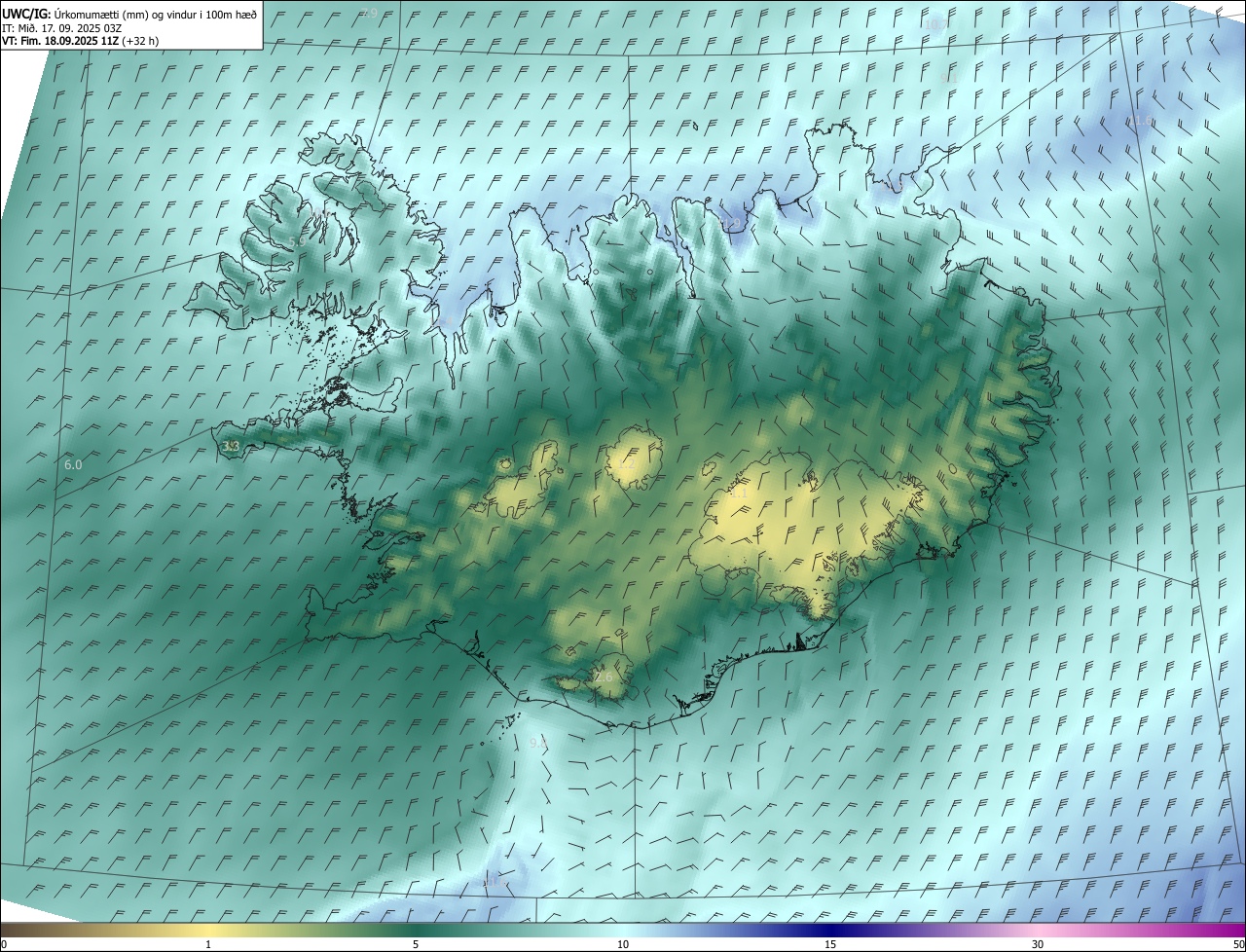The height and width of the screenshot is (952, 1246).
Task: Click the UWC/IG map title text
Action: click(x=130, y=14)
